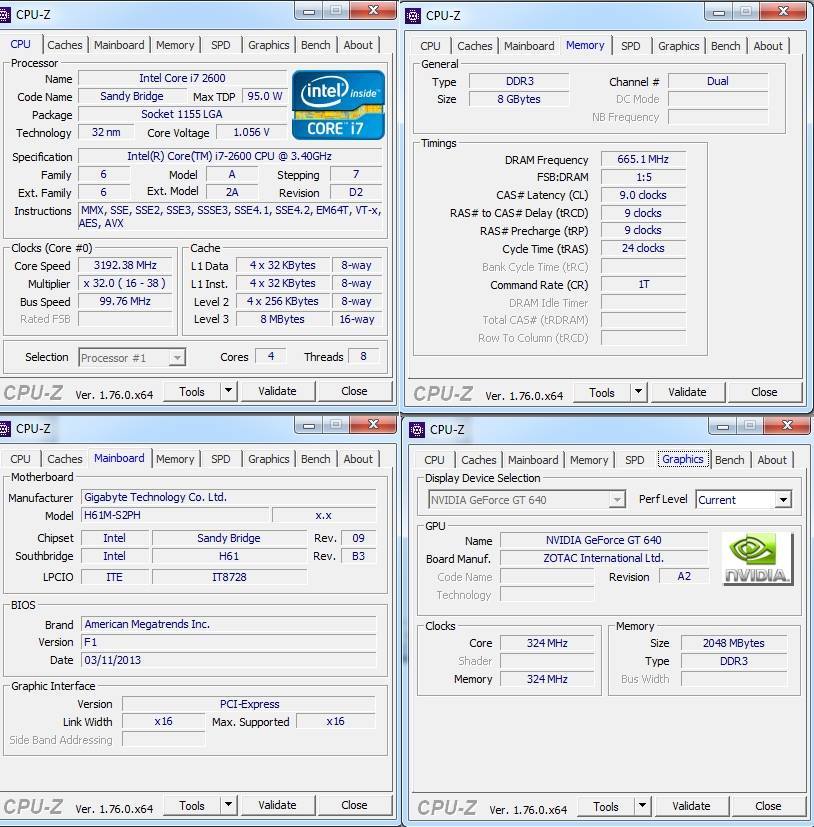Open About tab in Memory window

click(x=768, y=46)
